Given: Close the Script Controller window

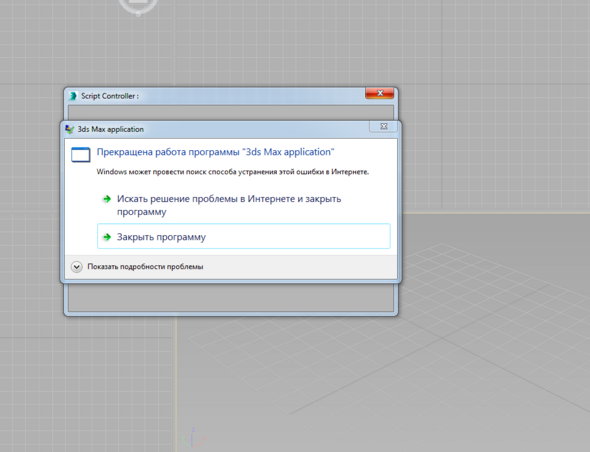Looking at the screenshot, I should click(380, 93).
